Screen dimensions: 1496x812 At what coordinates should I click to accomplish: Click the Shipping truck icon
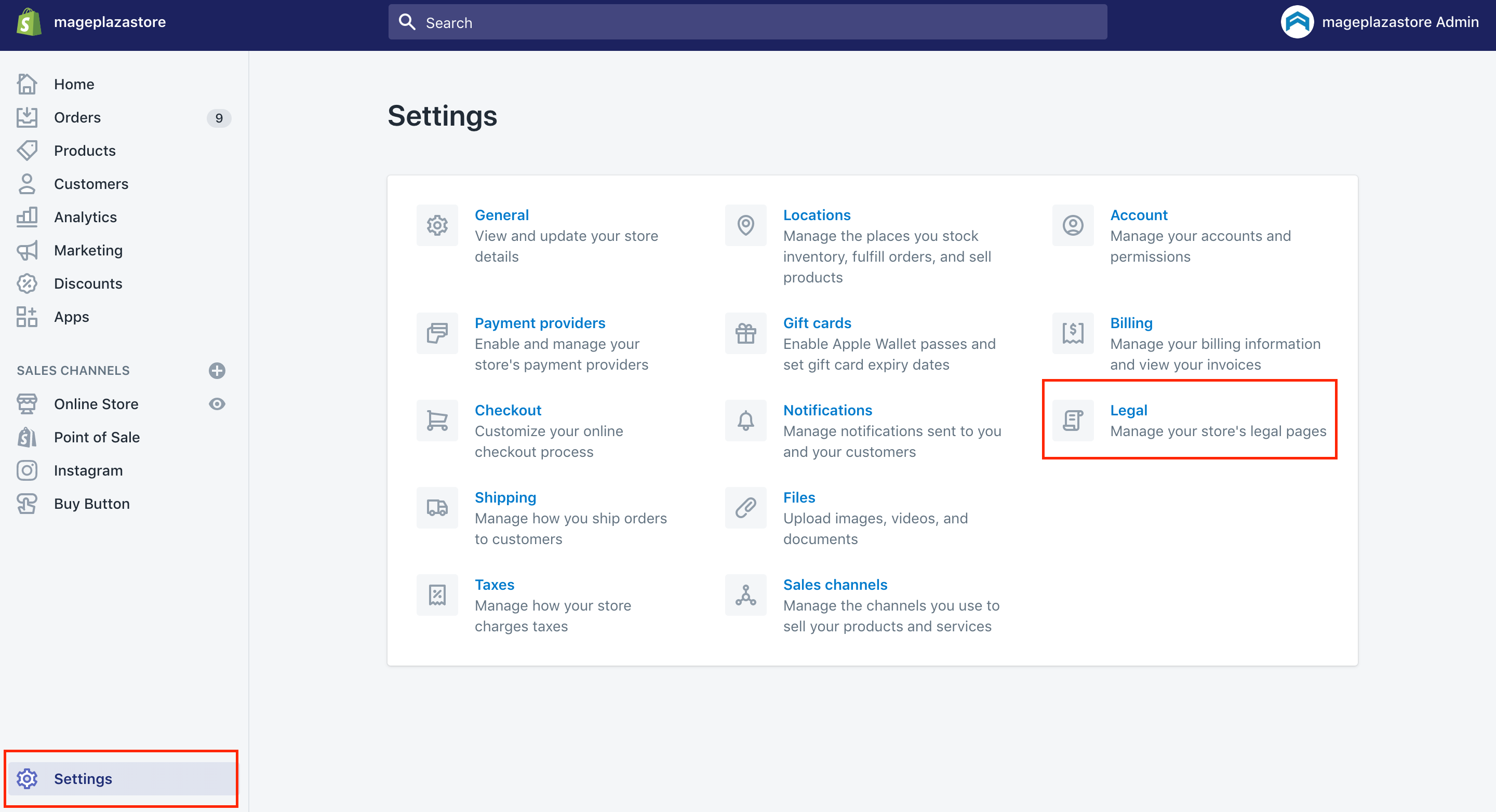437,508
